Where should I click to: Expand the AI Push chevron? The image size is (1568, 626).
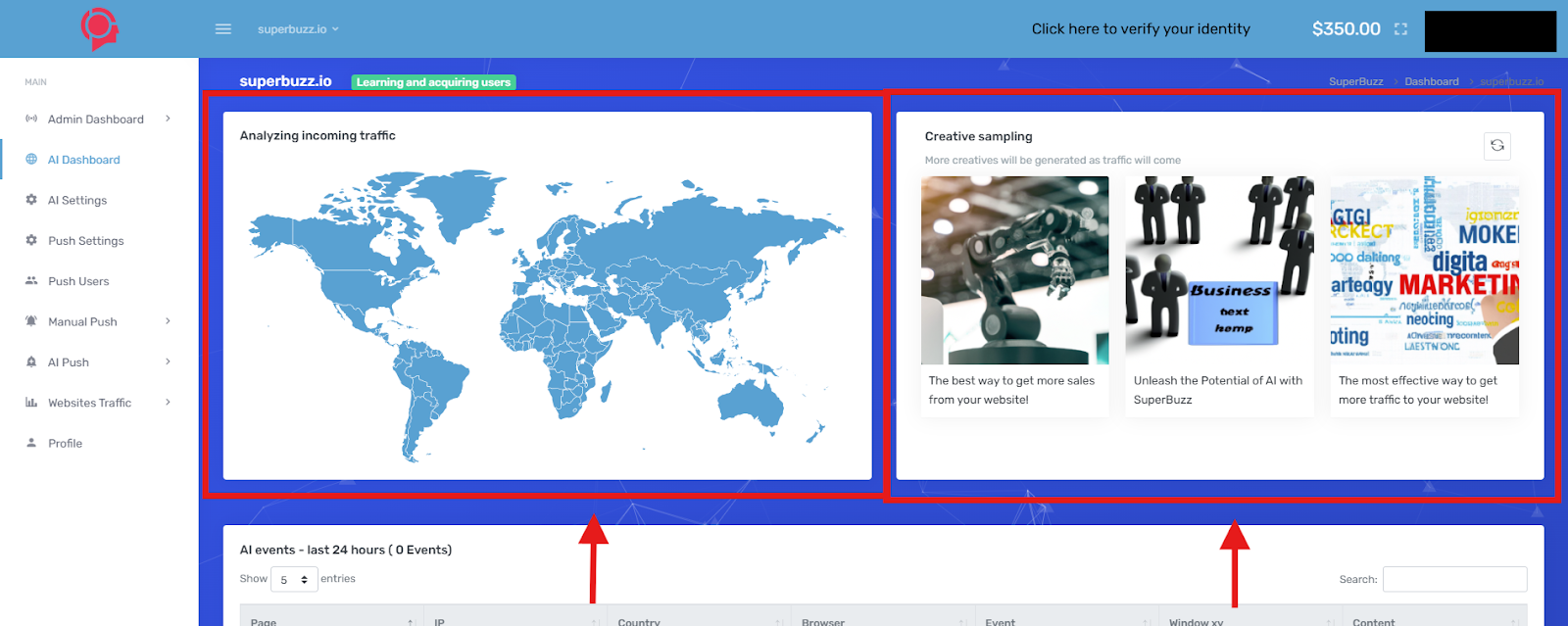[x=169, y=361]
